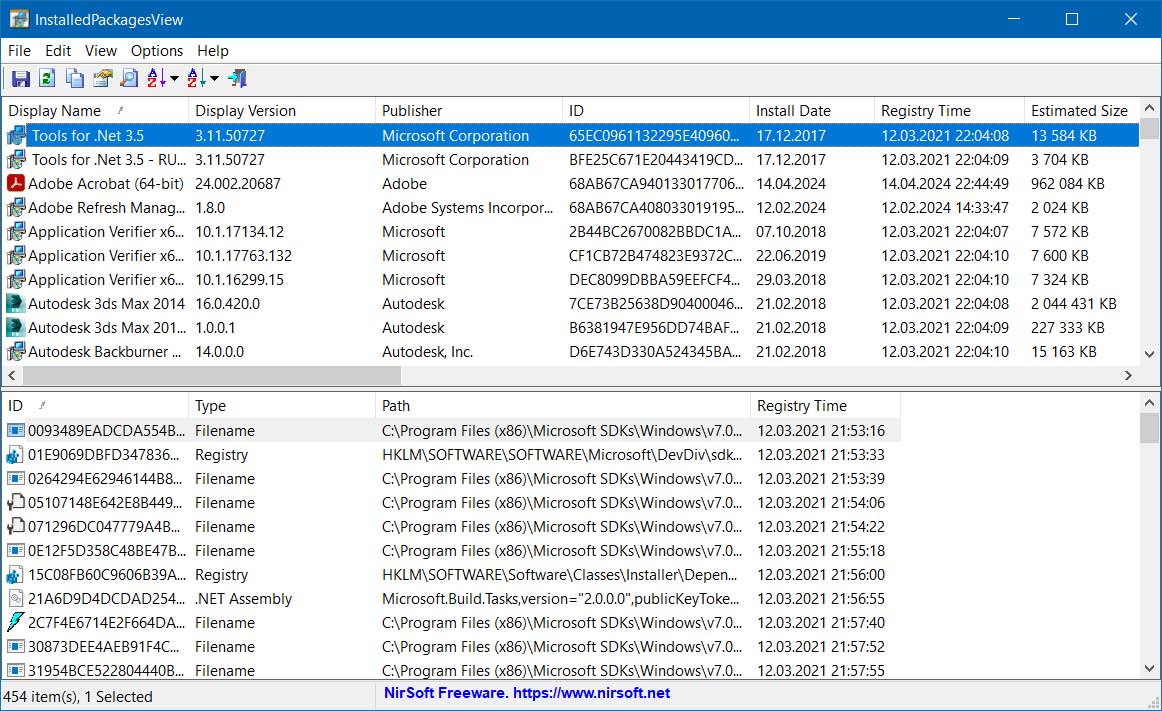Click the assembly icon beside 21A6D9D4DCDAD254
The width and height of the screenshot is (1162, 711).
(16, 598)
